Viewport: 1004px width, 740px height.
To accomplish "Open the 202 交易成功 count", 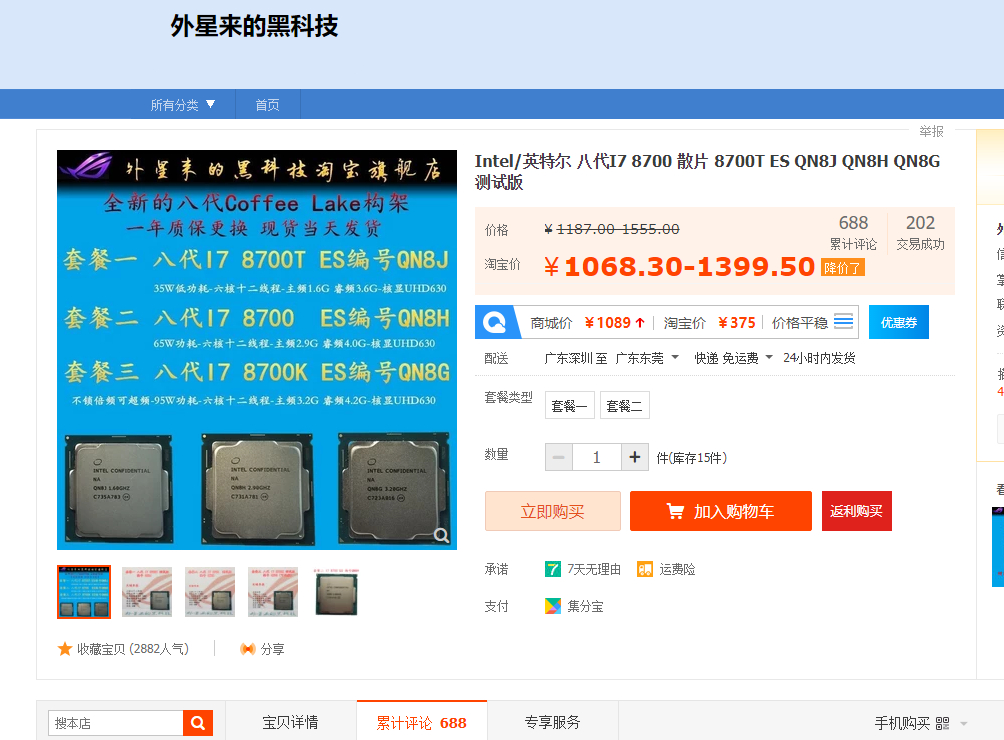I will 920,232.
